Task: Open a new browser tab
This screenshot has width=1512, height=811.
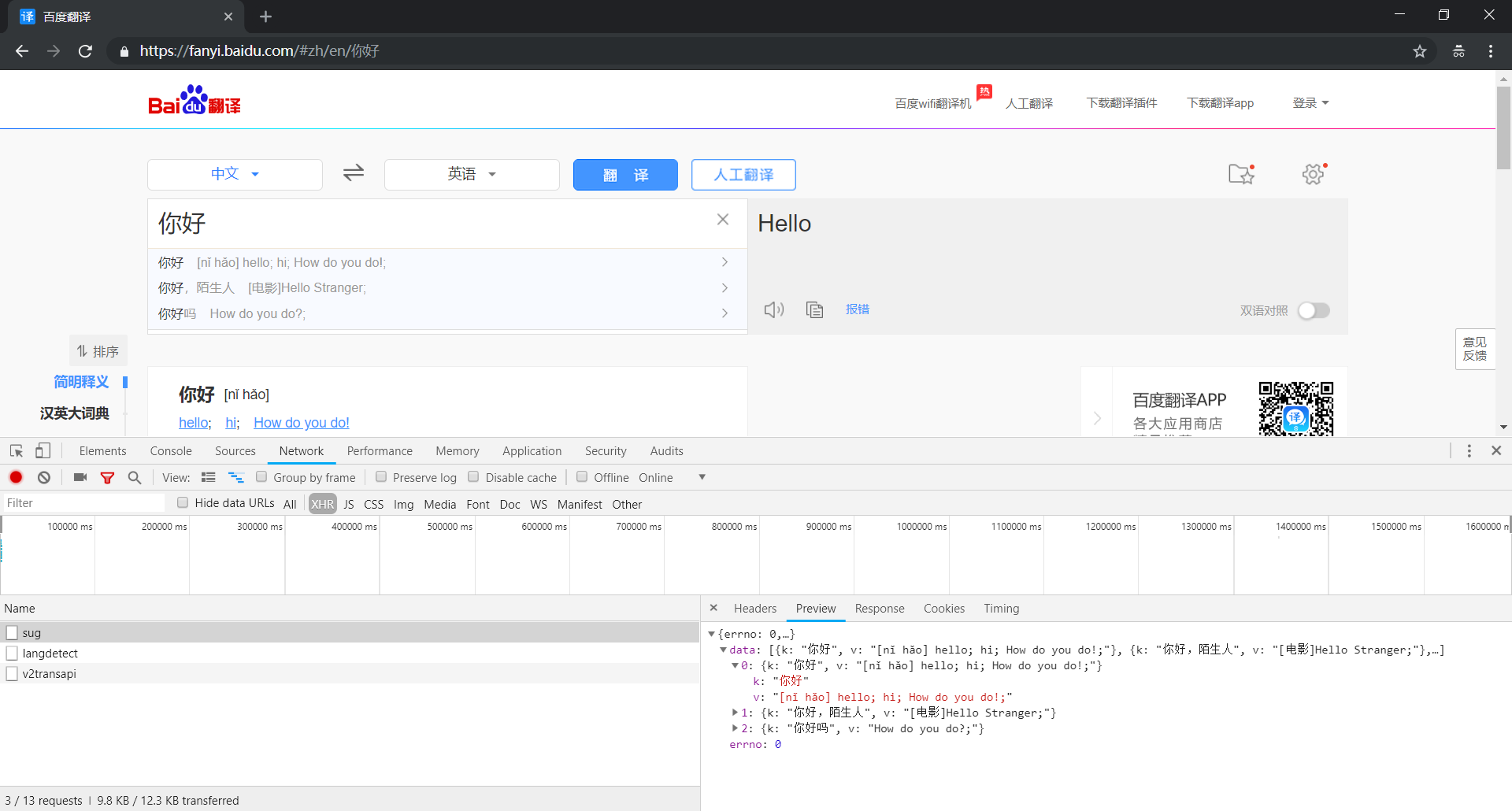Action: pyautogui.click(x=265, y=17)
